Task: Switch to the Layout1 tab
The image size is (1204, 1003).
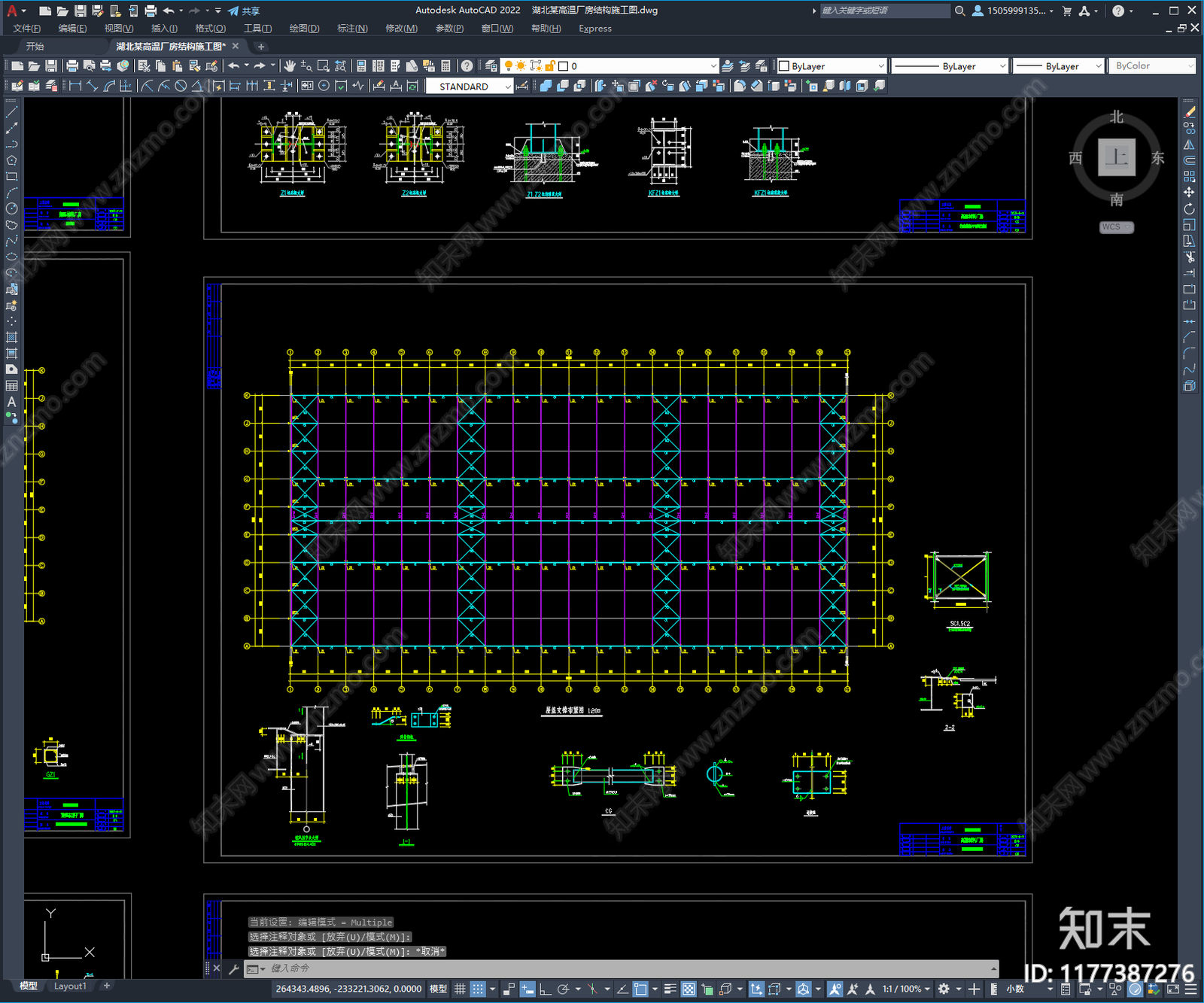Action: (70, 986)
